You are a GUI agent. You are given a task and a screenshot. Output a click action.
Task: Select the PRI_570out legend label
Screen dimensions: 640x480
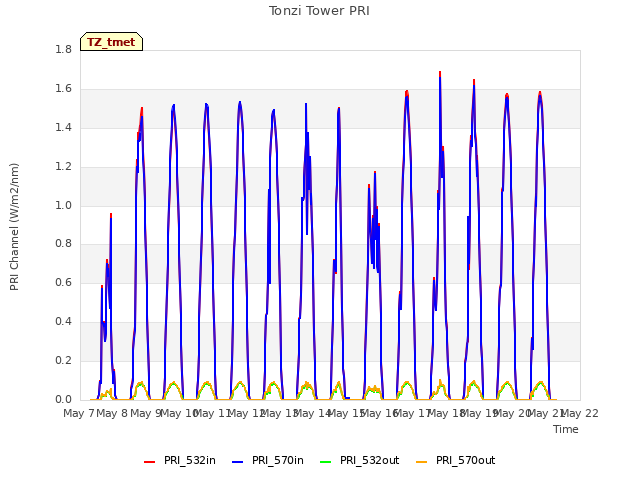pos(465,460)
